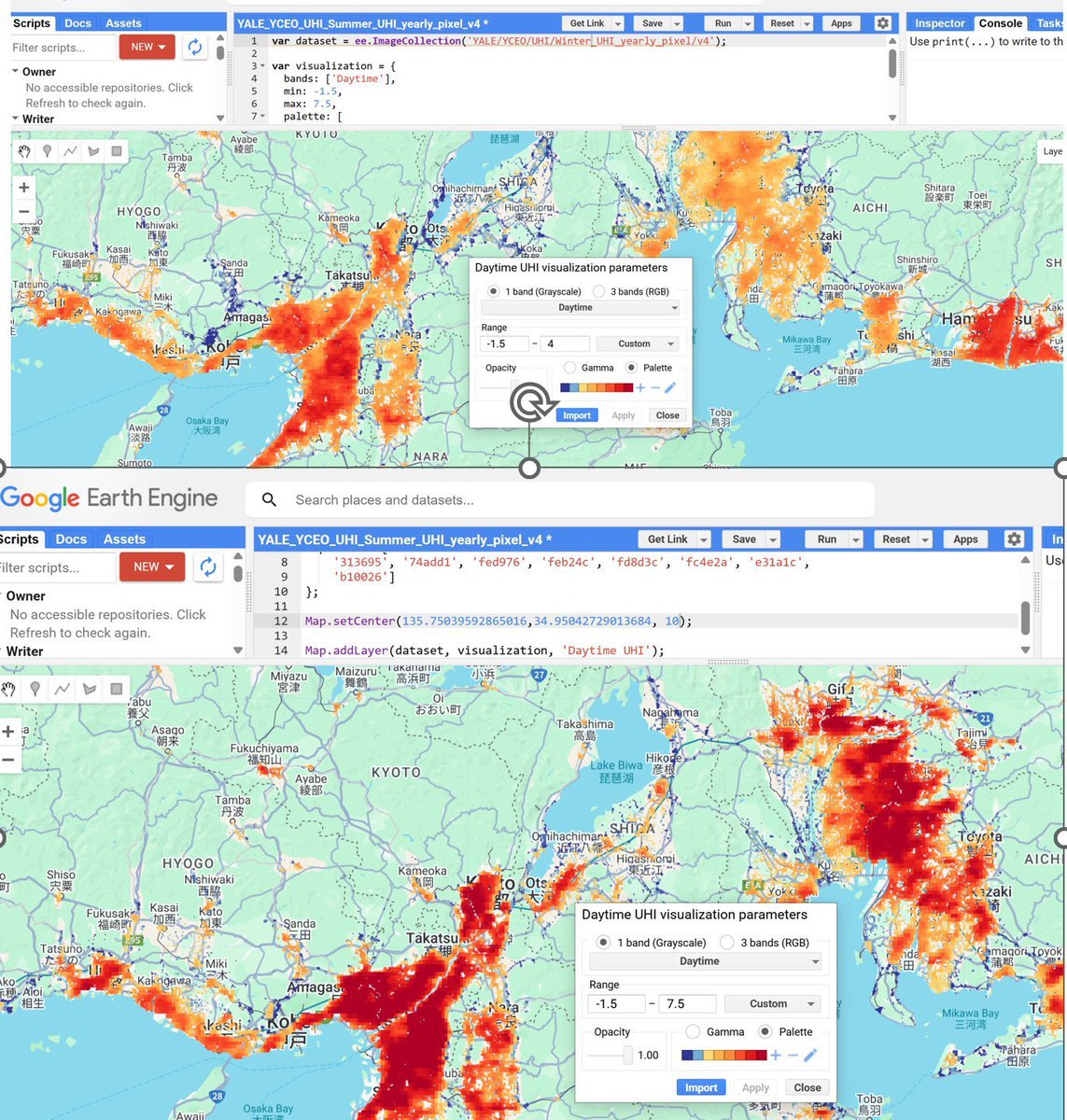Switch to Docs tab in upper screenshot
This screenshot has width=1067, height=1120.
(x=78, y=23)
